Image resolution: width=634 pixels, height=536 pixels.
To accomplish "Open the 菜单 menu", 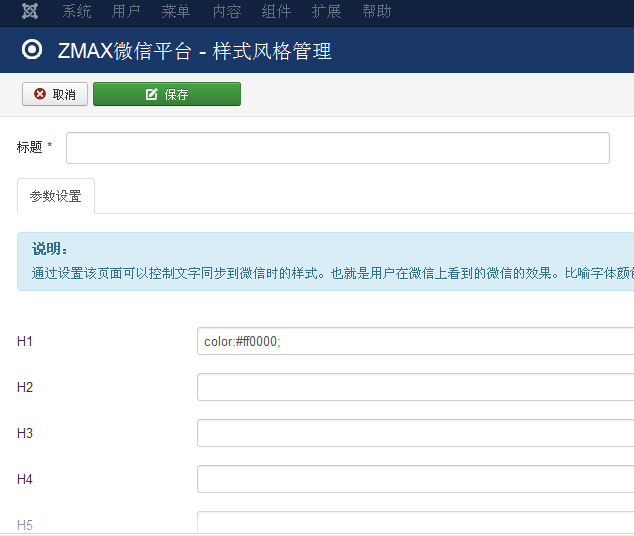I will pos(176,11).
